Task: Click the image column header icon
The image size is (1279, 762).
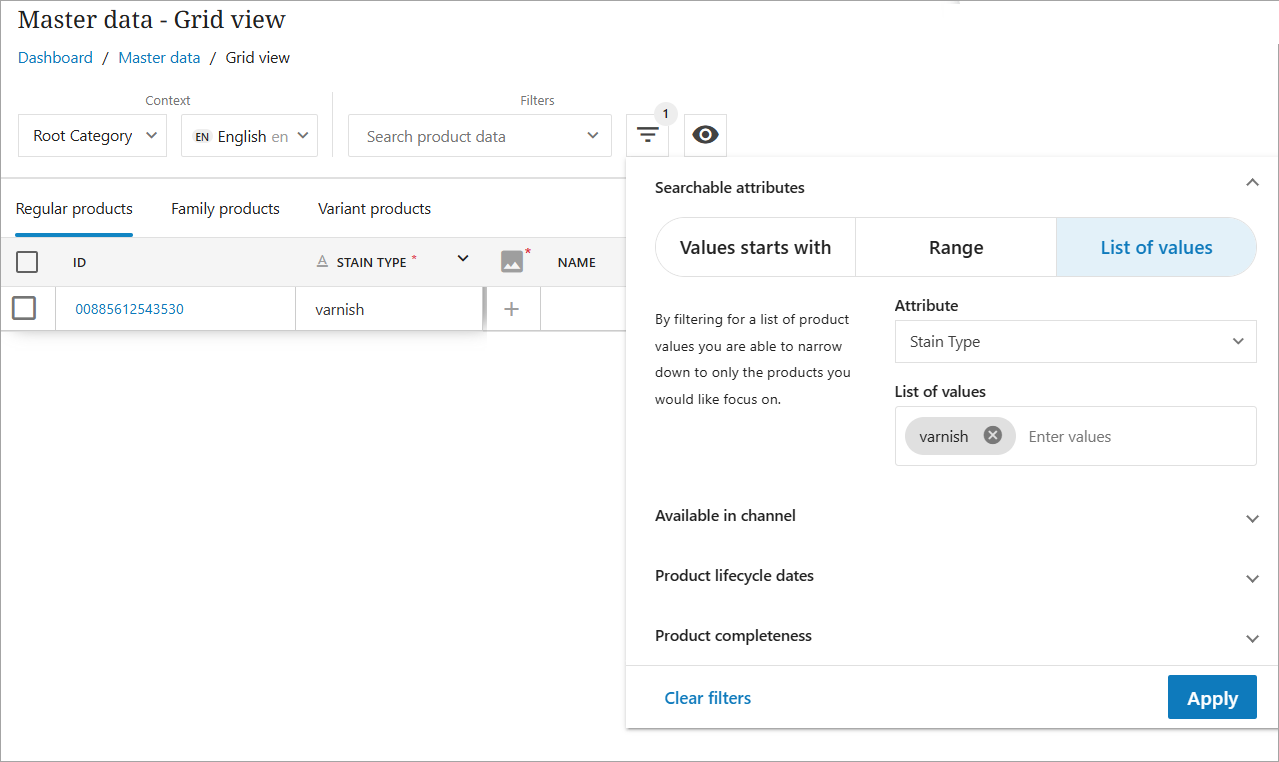Action: pos(512,262)
